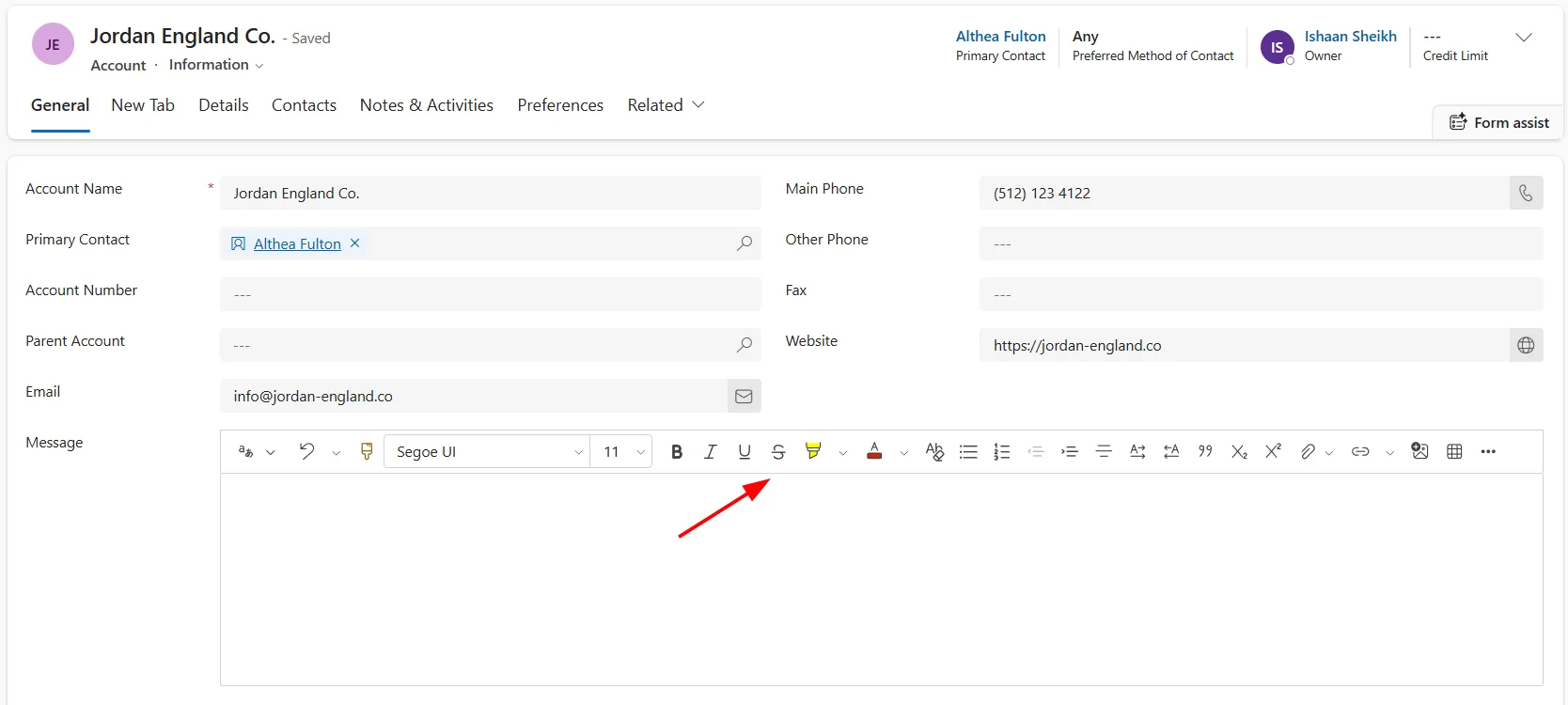
Task: Expand the Related tab menu
Action: (666, 105)
